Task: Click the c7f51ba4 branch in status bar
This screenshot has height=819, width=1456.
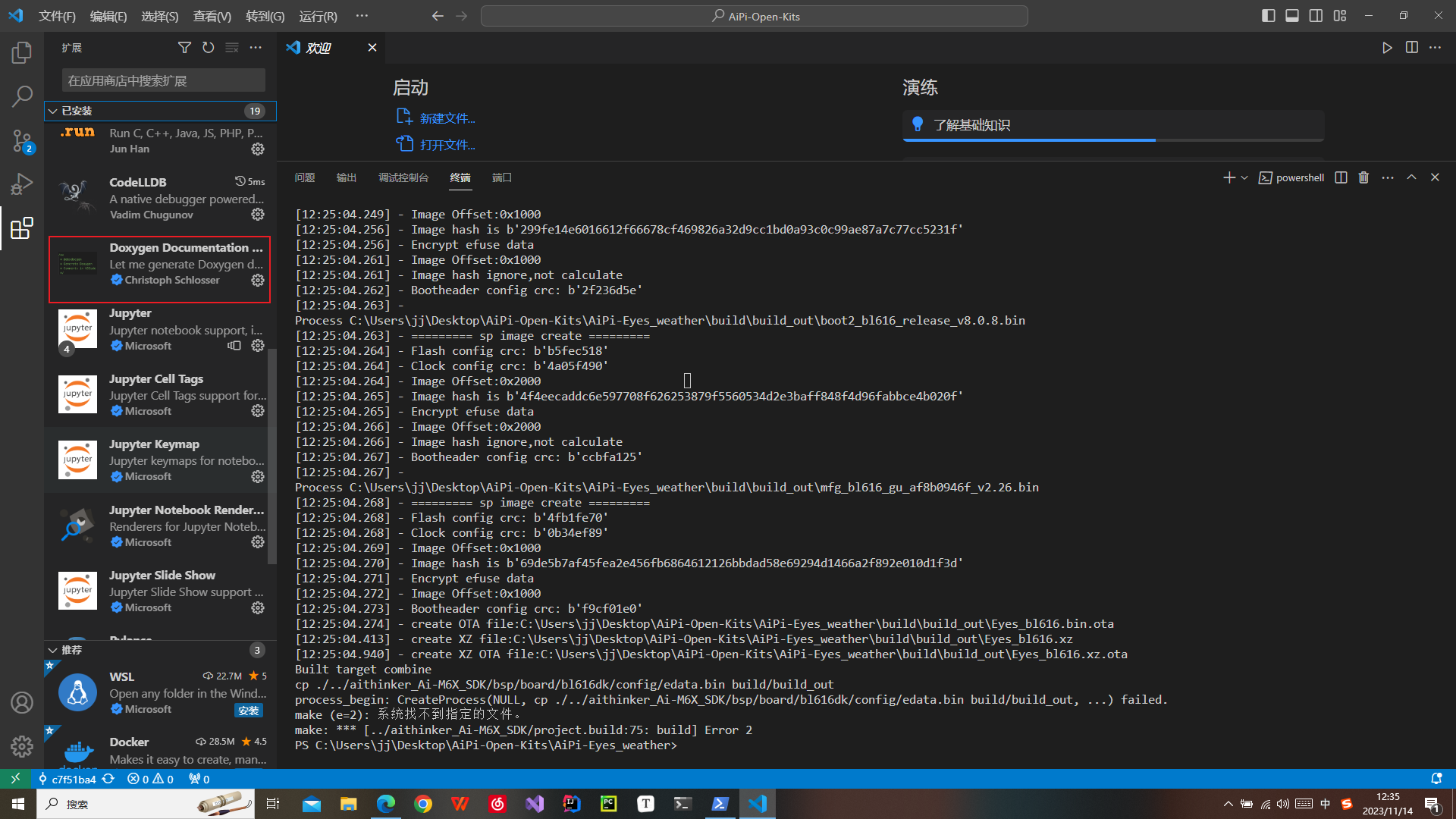Action: click(x=67, y=779)
